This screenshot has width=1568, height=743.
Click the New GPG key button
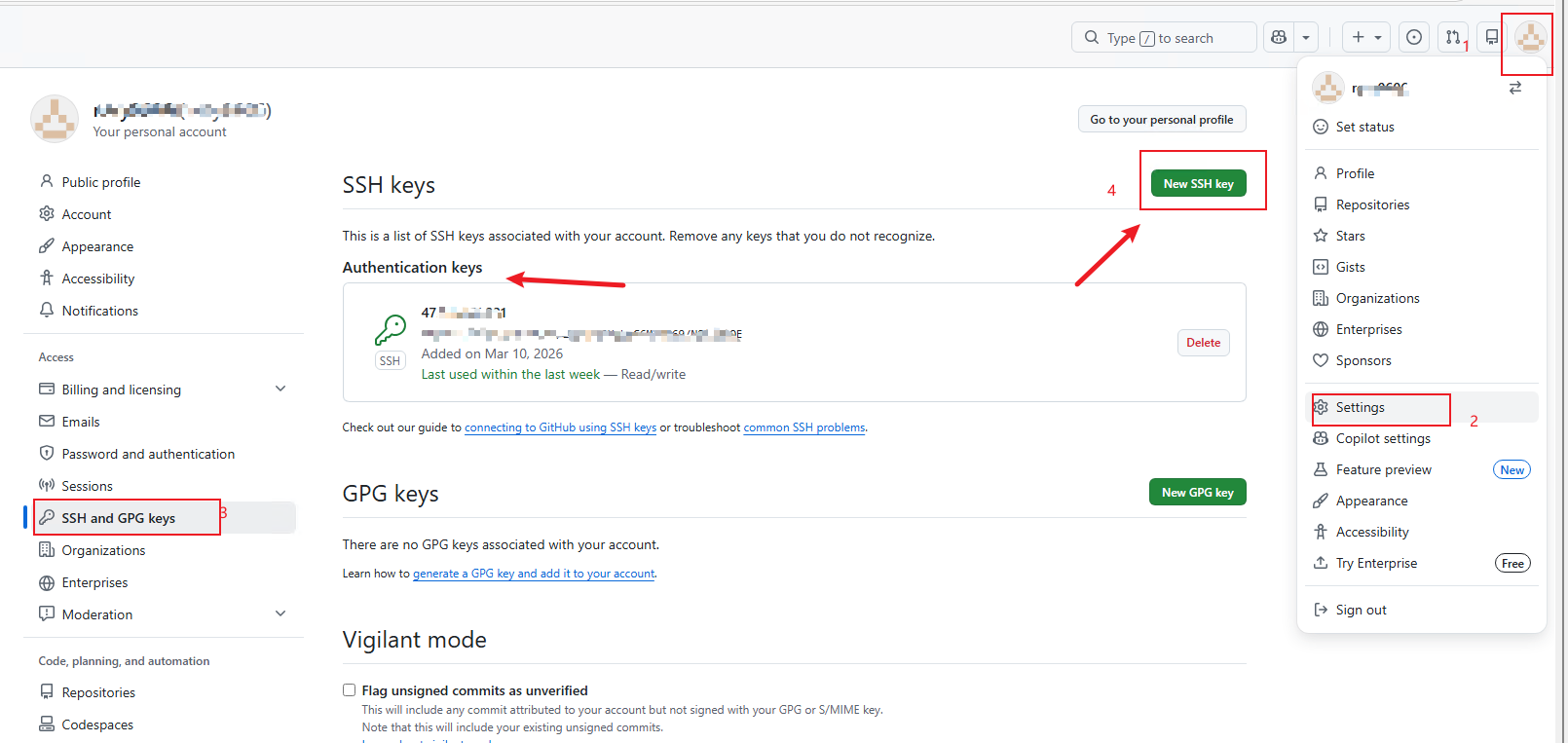[x=1197, y=492]
